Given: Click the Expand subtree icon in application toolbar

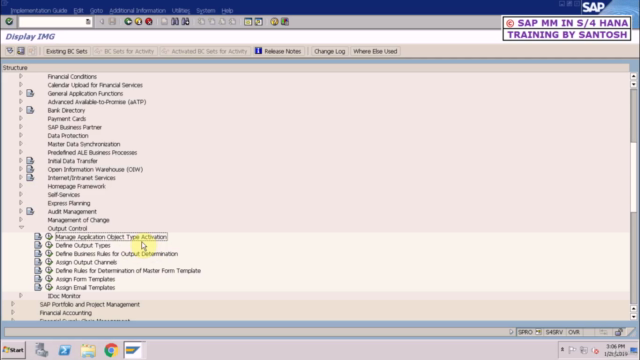Looking at the screenshot, I should click(x=10, y=51).
